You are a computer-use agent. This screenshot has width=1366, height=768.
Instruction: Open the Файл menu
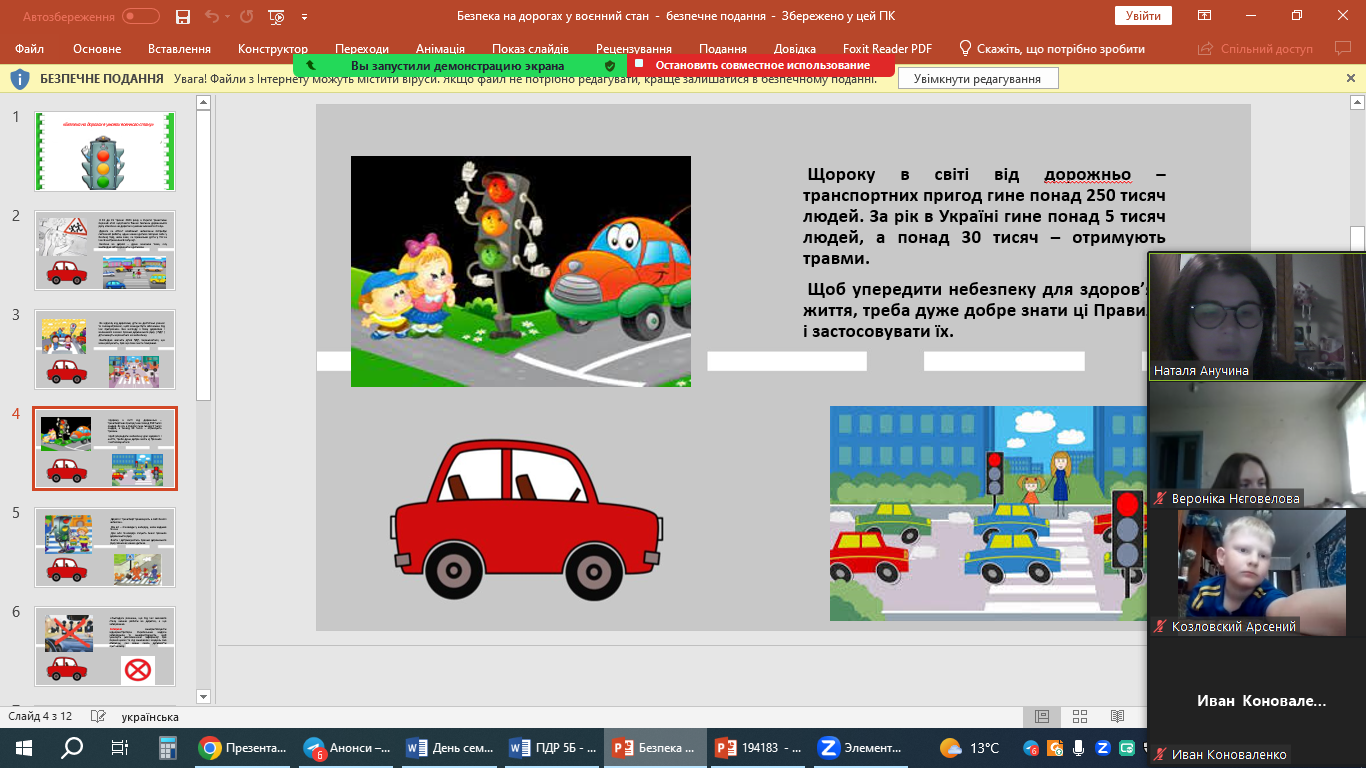30,49
